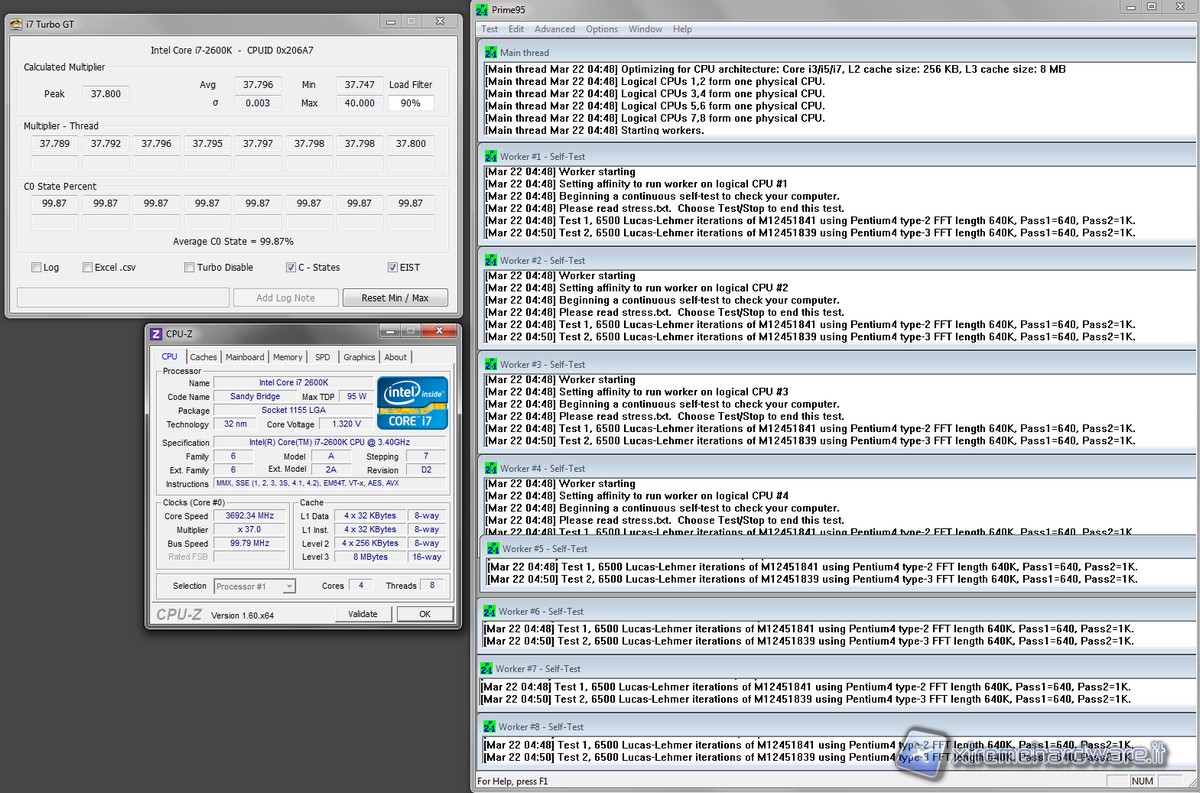Click the Validate button in CPU-Z
1200x793 pixels.
[x=362, y=614]
